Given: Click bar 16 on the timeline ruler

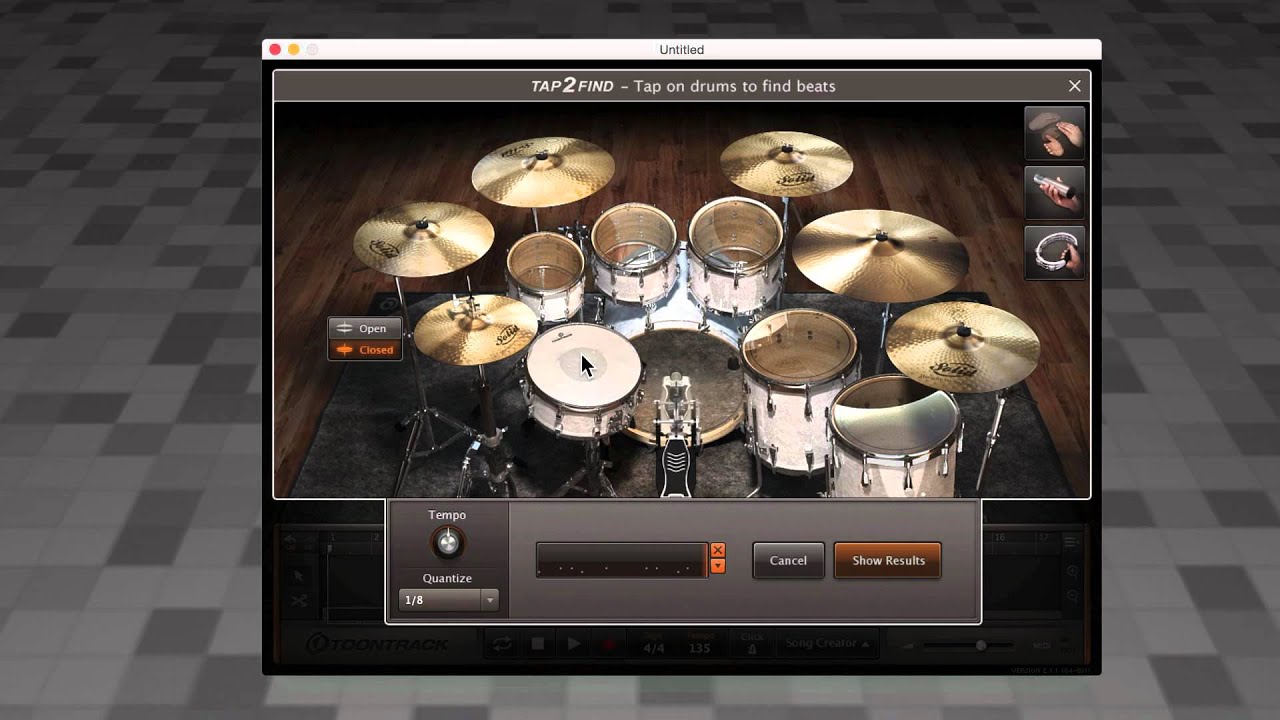Looking at the screenshot, I should click(1000, 538).
